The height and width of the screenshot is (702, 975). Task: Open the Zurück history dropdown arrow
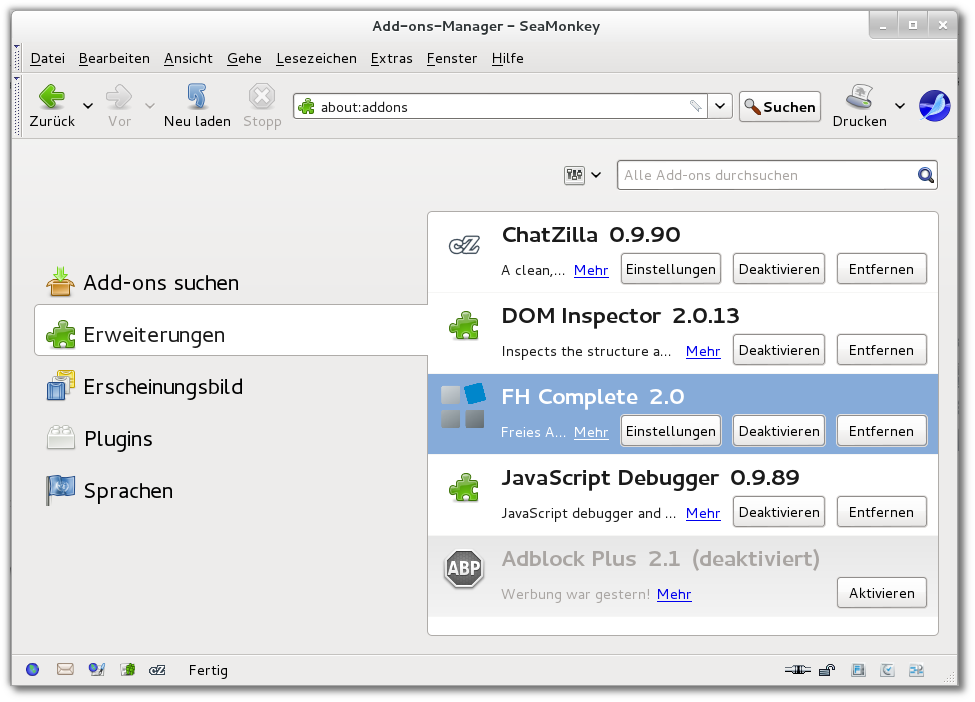88,105
